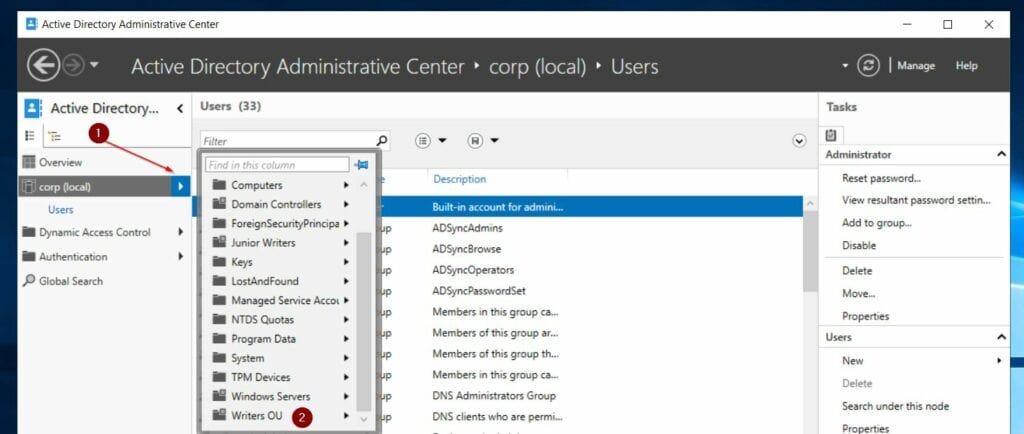Screen dimensions: 1024x434
Task: Expand corp (local) child list arrow
Action: click(180, 187)
